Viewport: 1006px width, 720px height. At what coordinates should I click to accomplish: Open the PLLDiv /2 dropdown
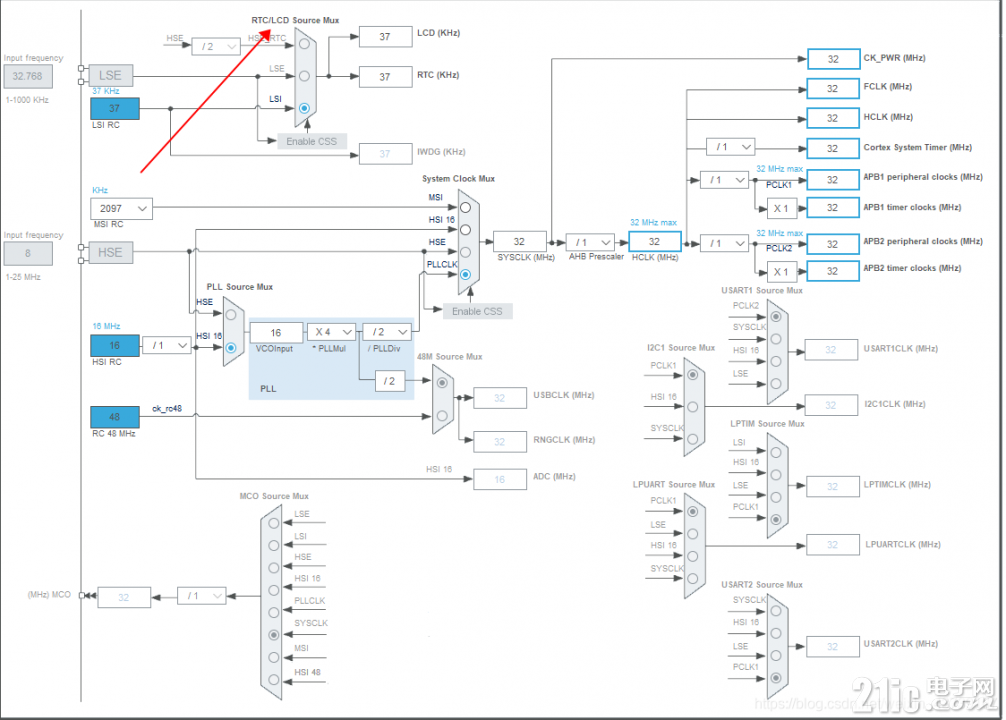coord(387,332)
